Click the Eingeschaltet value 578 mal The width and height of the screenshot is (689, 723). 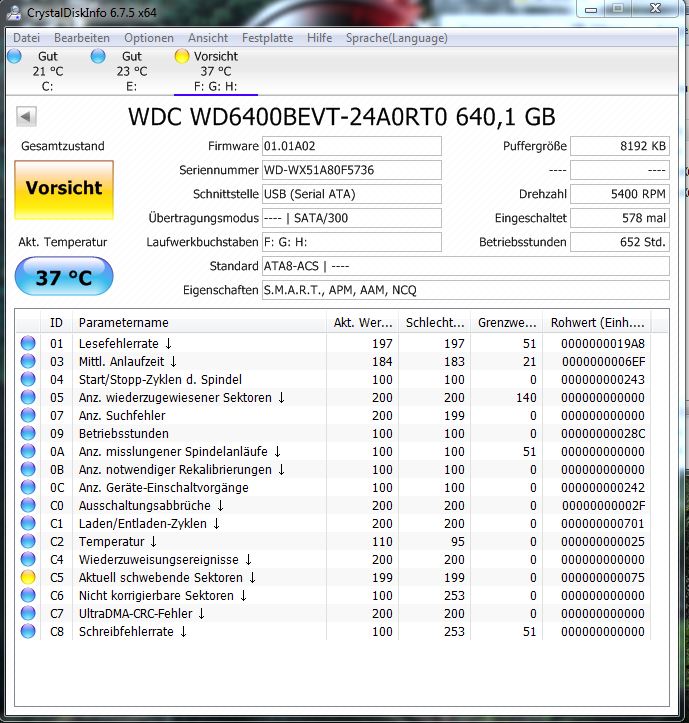click(620, 218)
